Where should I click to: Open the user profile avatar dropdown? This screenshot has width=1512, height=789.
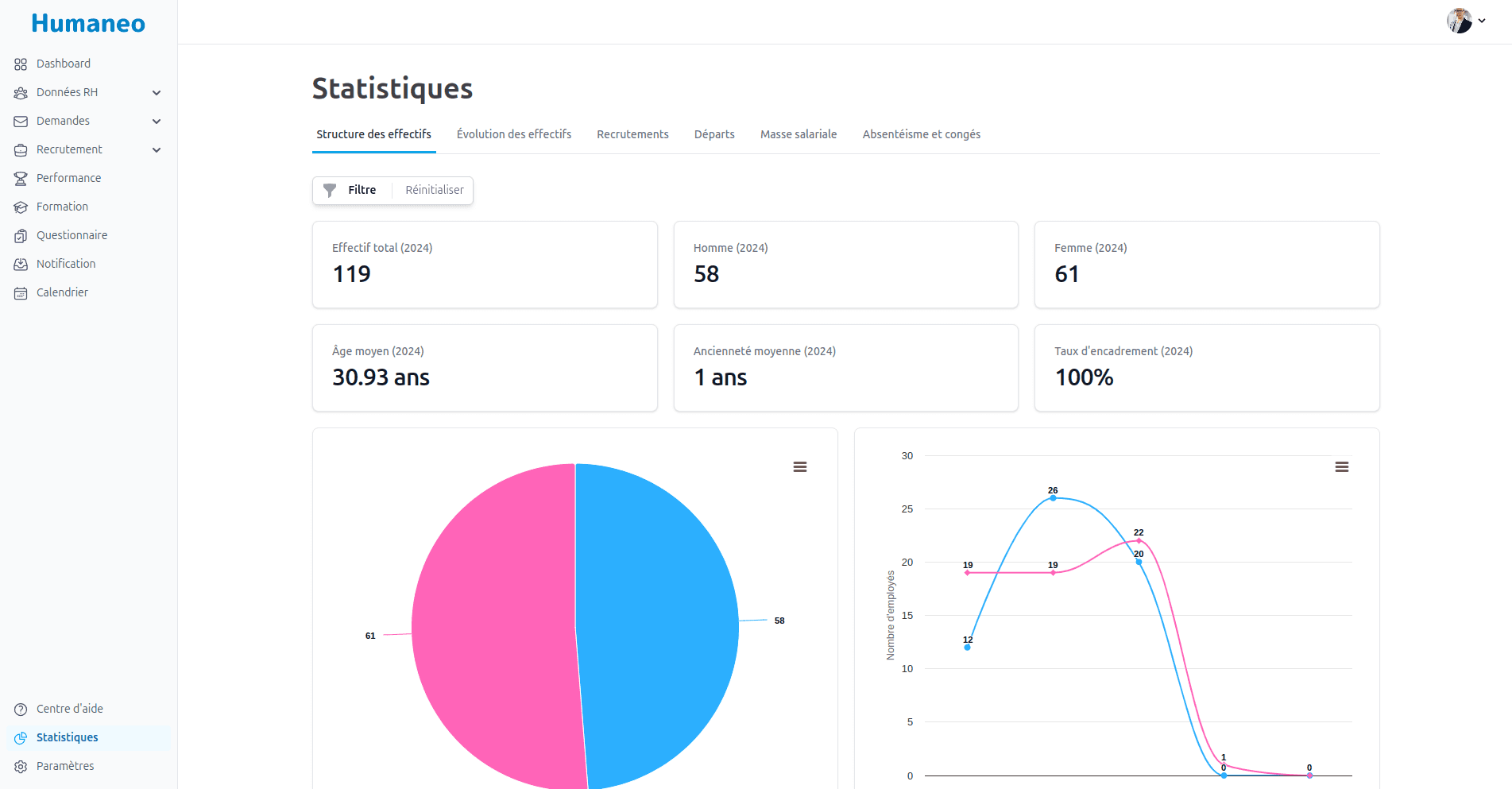(x=1465, y=21)
